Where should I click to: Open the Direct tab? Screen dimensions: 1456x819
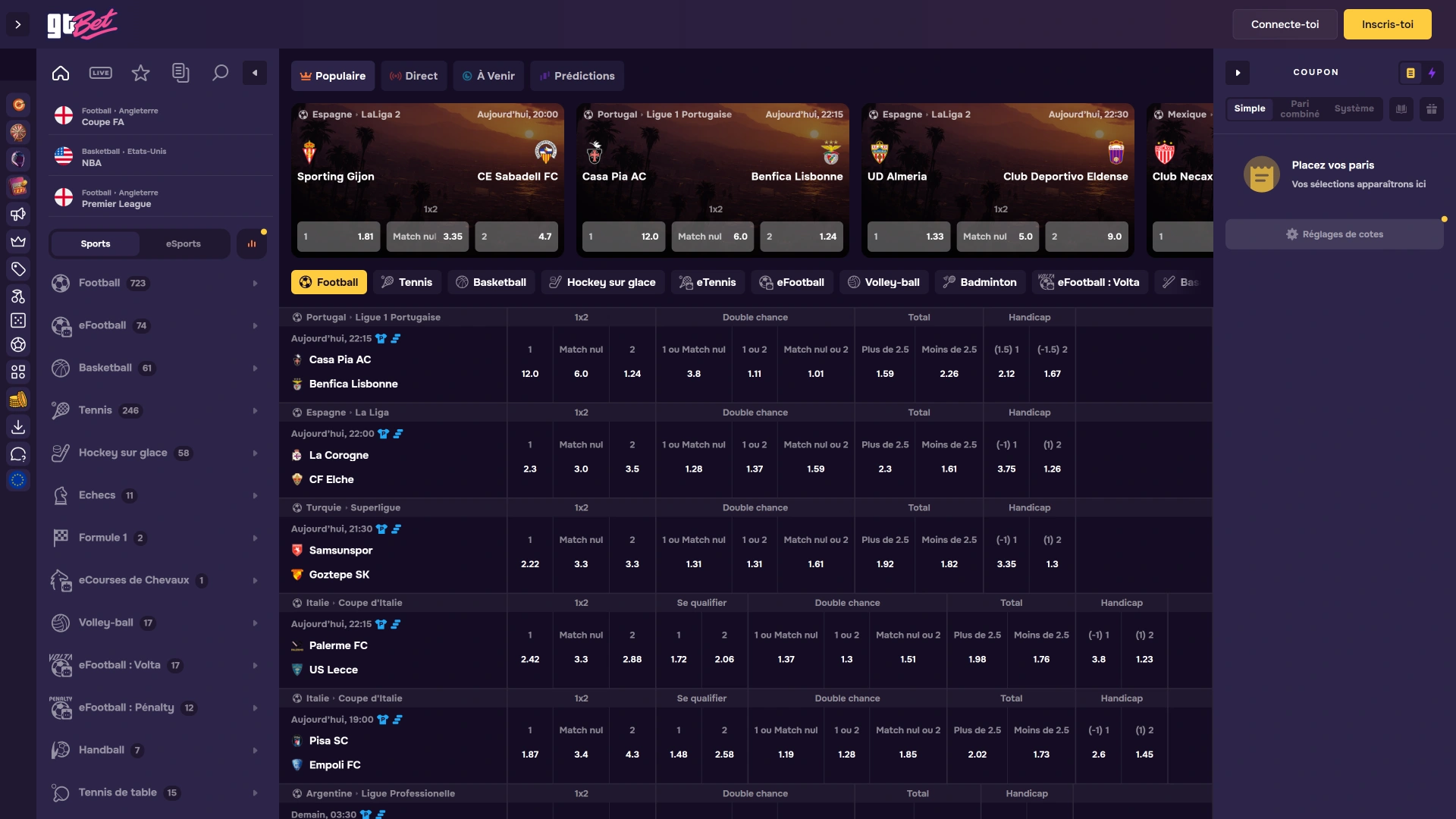point(414,76)
